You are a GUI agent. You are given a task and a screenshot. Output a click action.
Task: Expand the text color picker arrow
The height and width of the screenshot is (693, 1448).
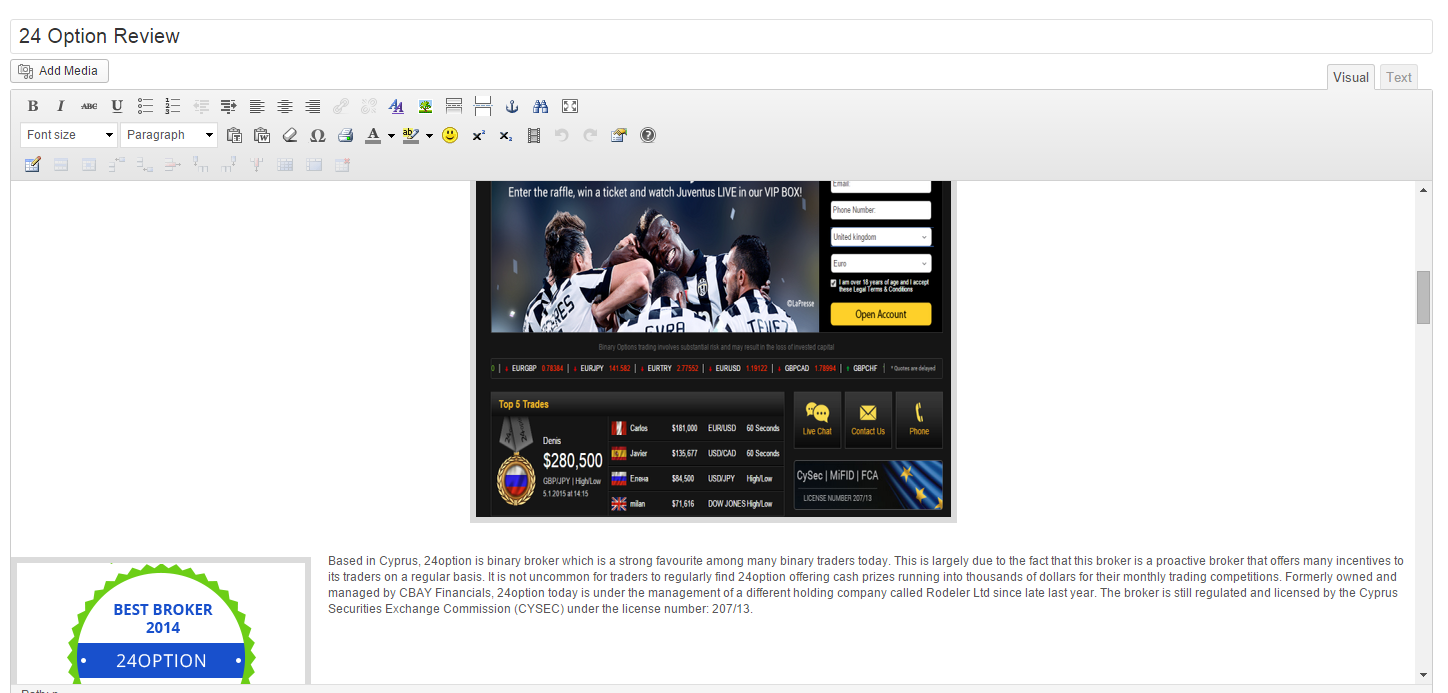[x=391, y=135]
